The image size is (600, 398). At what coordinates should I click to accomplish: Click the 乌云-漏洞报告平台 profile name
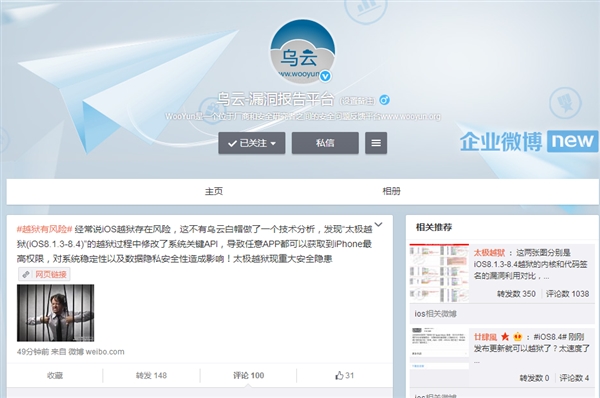coord(276,100)
